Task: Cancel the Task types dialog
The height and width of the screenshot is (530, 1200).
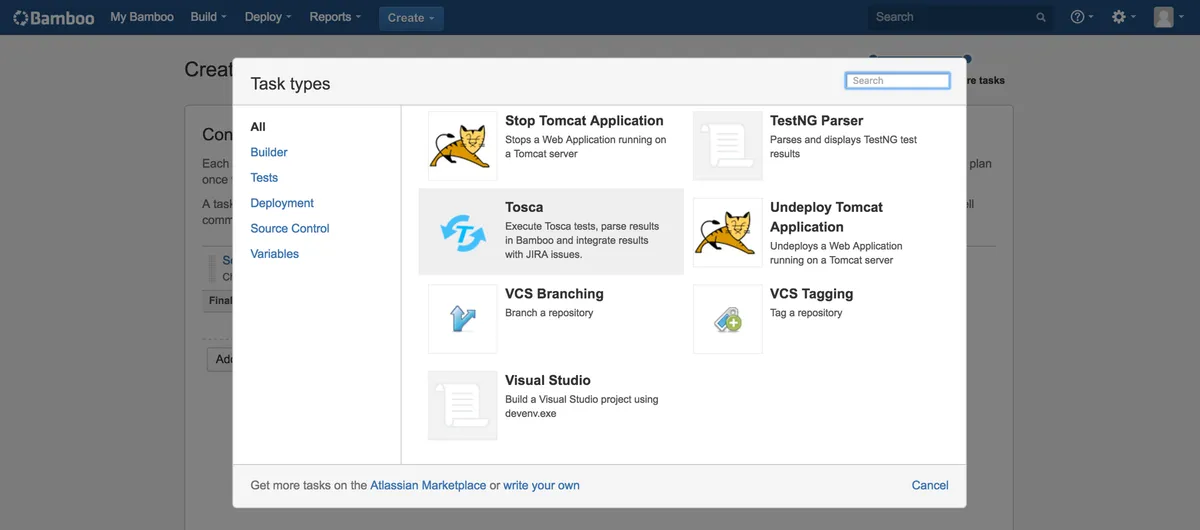Action: coord(930,485)
